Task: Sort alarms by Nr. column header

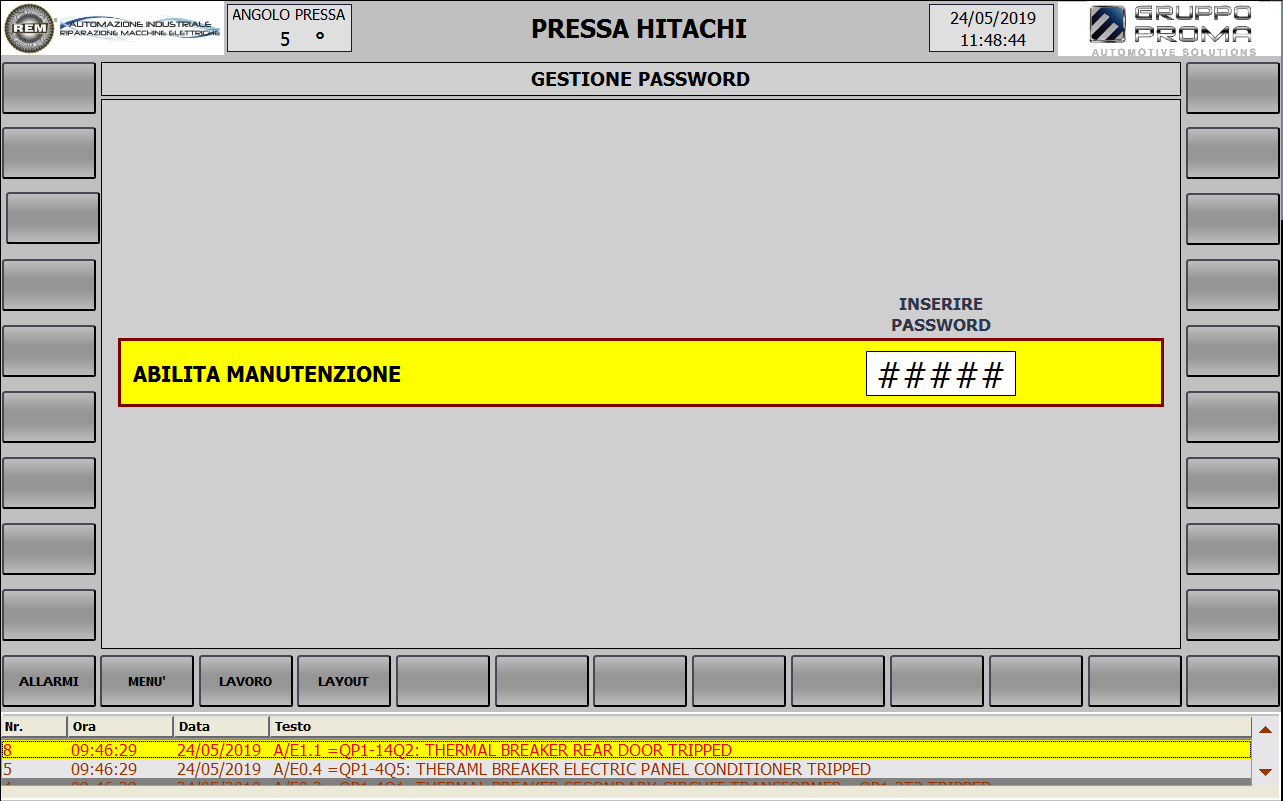Action: pyautogui.click(x=34, y=727)
